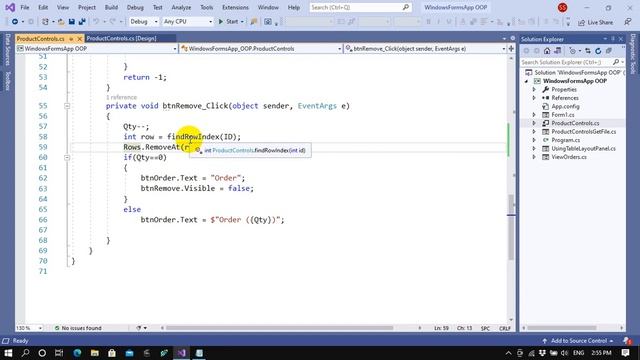Click the Feedback icon beside Live Share
The image size is (640, 360).
point(628,22)
